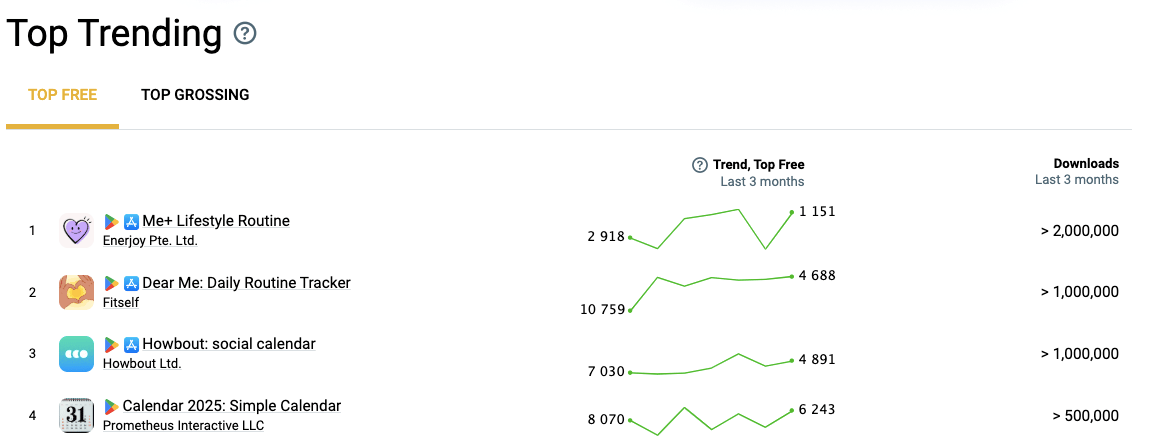Image resolution: width=1166 pixels, height=446 pixels.
Task: Click App Store icon for Dear Me
Action: click(132, 283)
